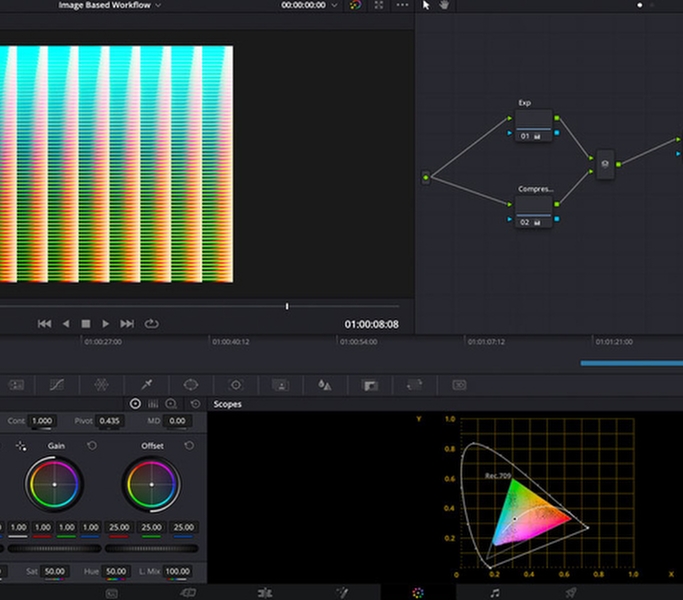Screen dimensions: 683x600
Task: Reset the Gain color wheel
Action: [x=92, y=446]
